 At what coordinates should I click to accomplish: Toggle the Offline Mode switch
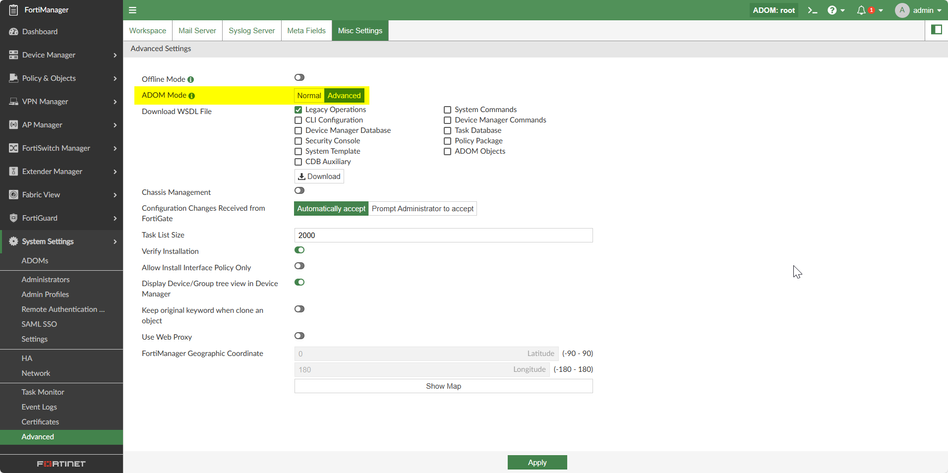click(x=299, y=77)
